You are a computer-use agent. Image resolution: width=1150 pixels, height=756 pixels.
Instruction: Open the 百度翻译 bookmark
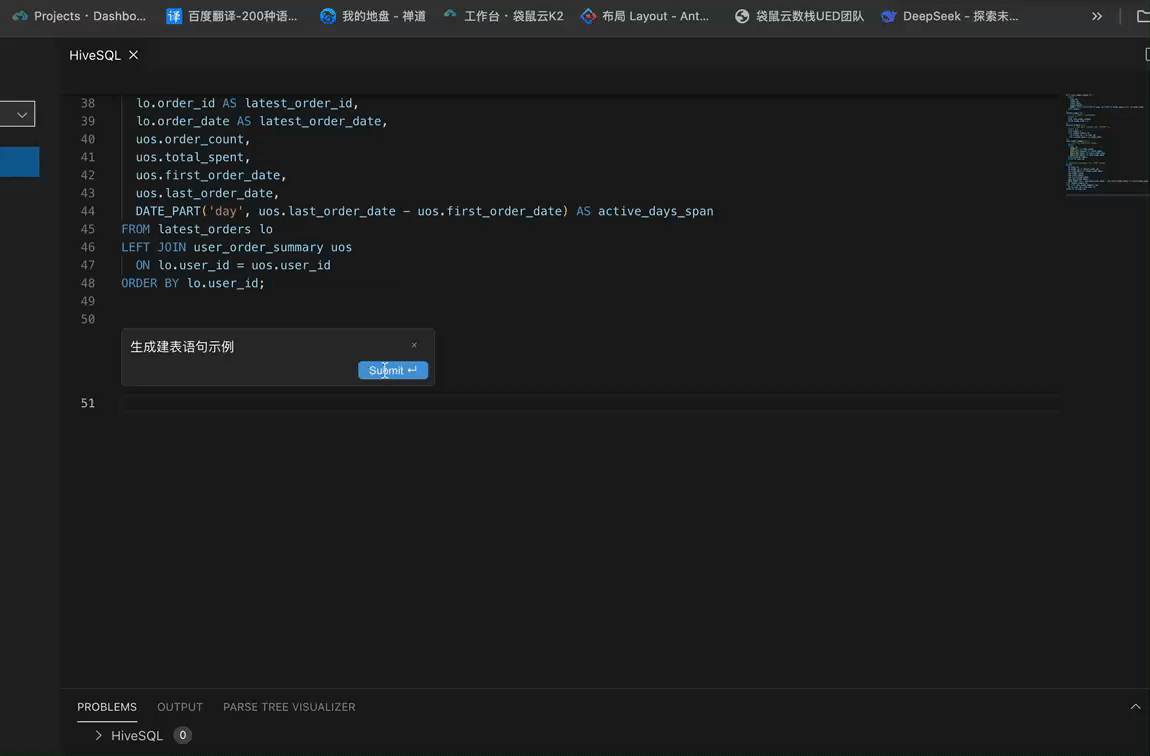[x=232, y=16]
